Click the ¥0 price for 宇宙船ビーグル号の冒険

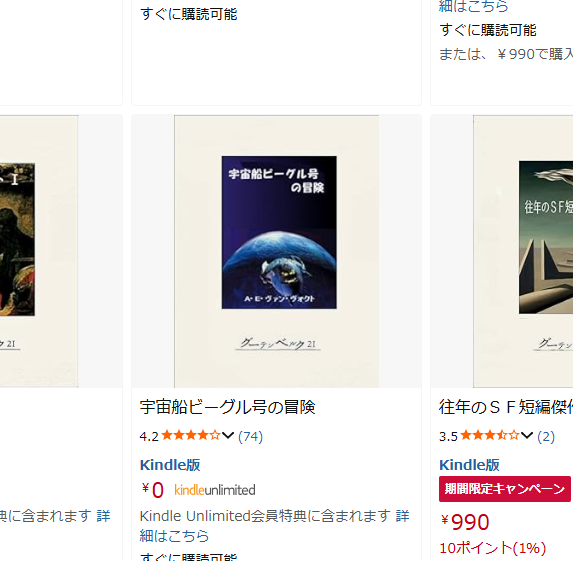point(153,490)
